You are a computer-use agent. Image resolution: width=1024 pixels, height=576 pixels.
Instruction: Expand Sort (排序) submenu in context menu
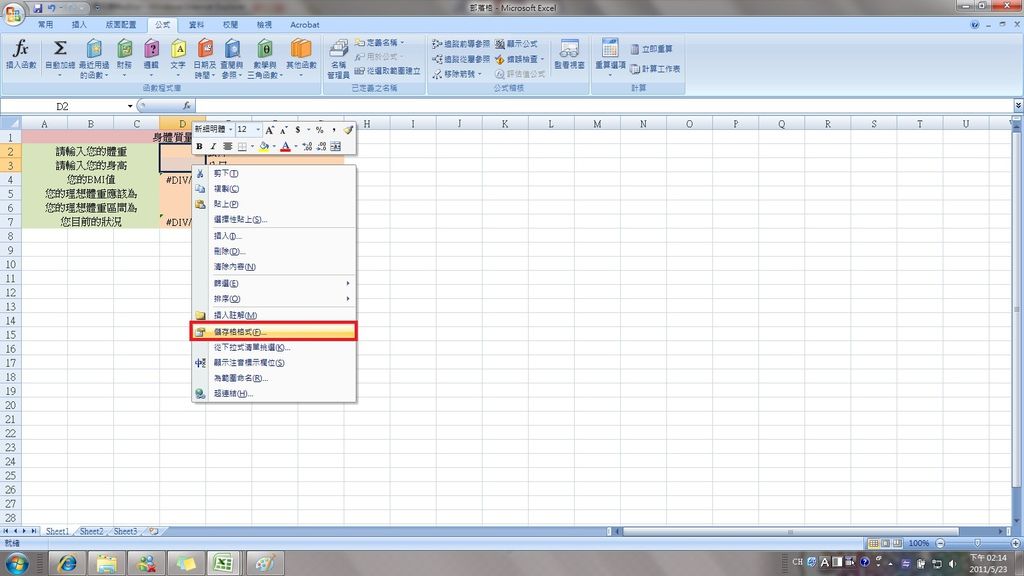[x=348, y=298]
